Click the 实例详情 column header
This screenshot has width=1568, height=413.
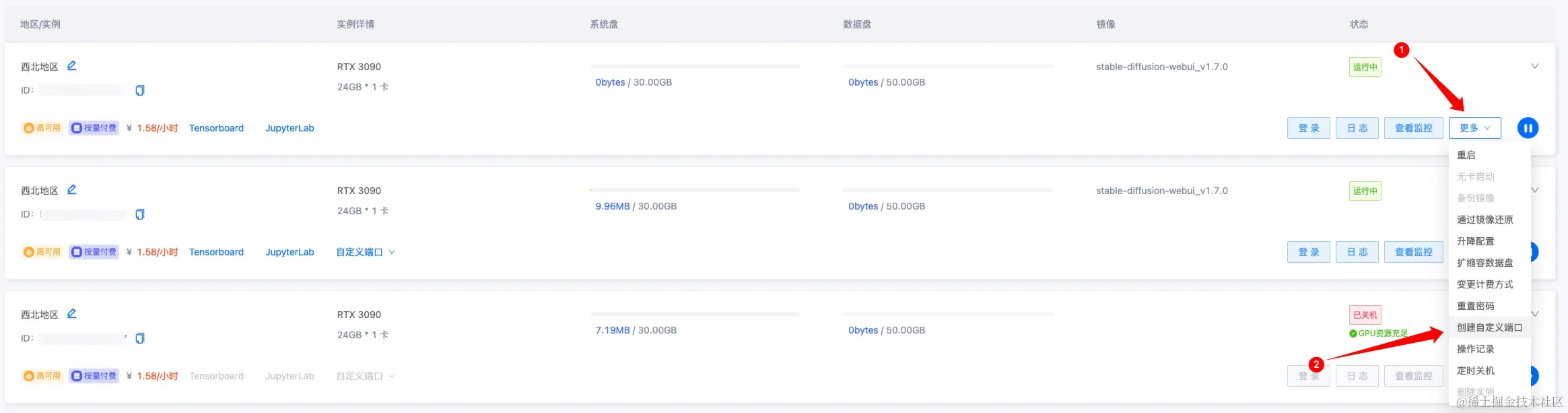pyautogui.click(x=355, y=24)
